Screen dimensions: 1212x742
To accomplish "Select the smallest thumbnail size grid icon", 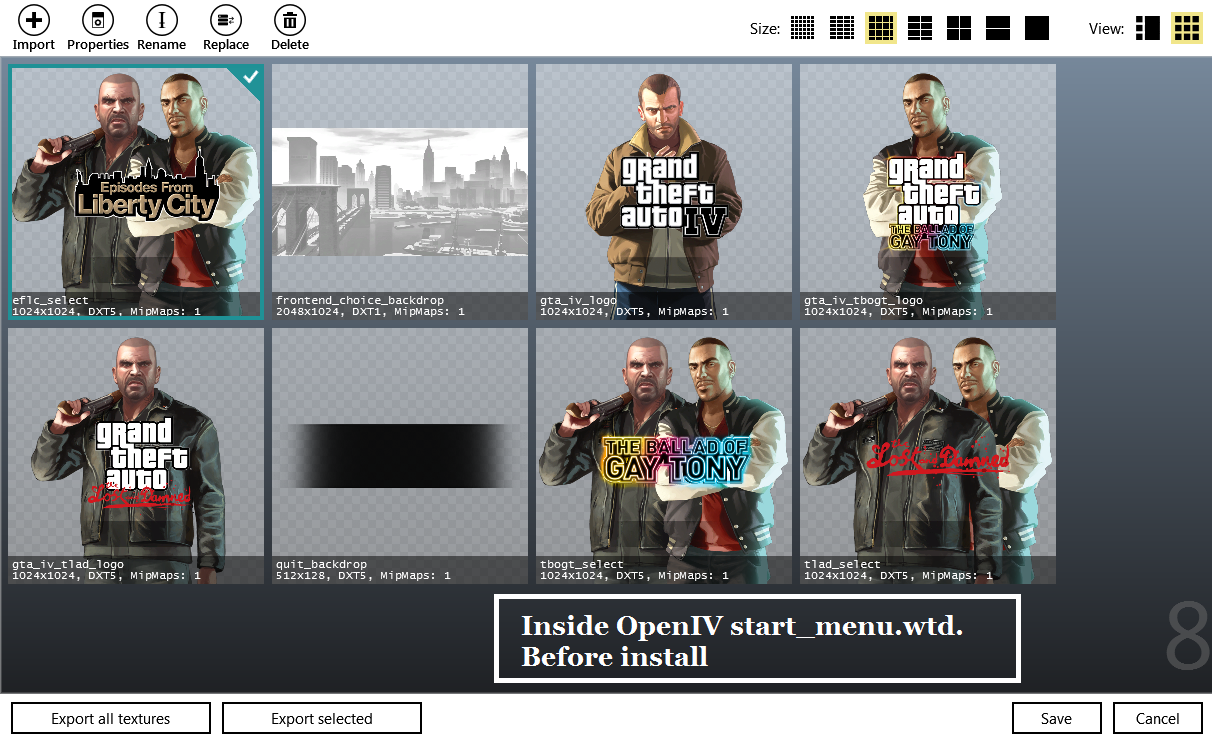I will pos(802,28).
